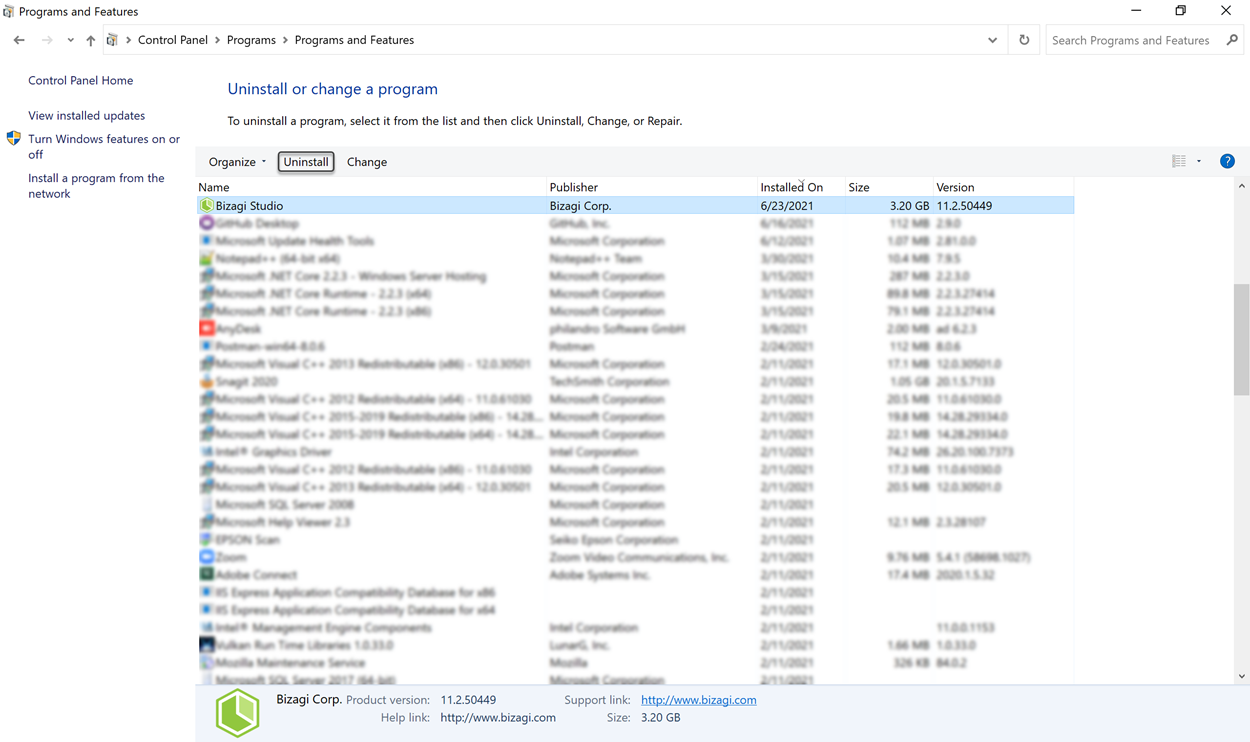The width and height of the screenshot is (1250, 742).
Task: Click the magnifier search icon
Action: click(1232, 40)
